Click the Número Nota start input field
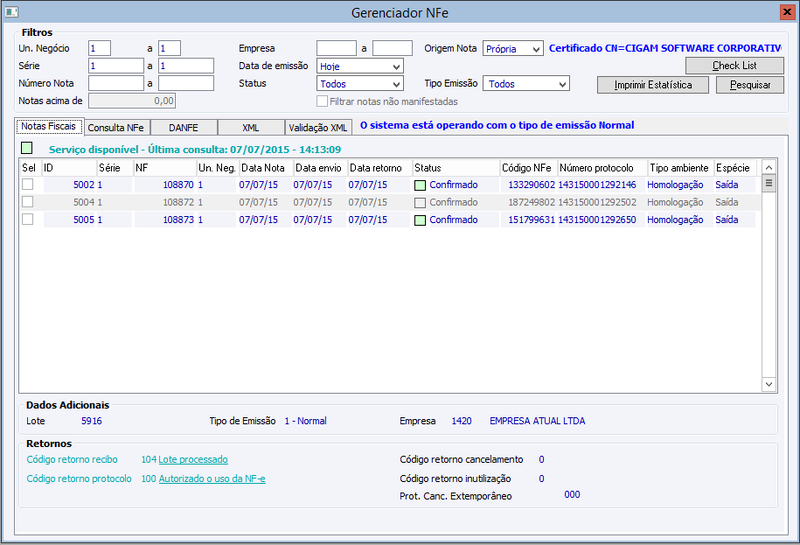Viewport: 800px width, 545px height. coord(116,83)
